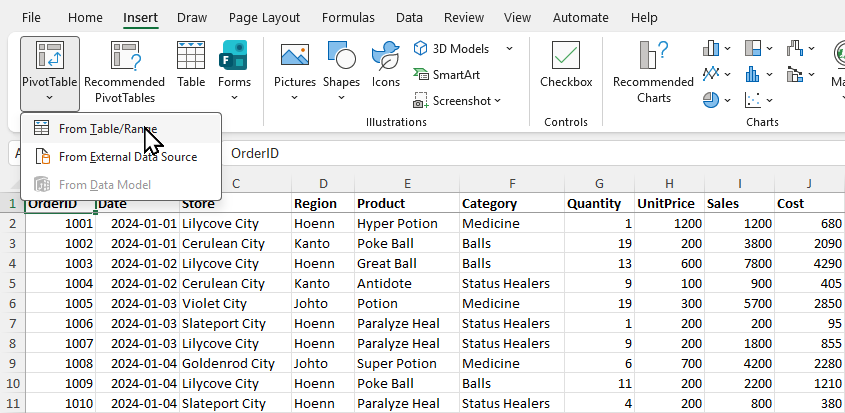
Task: Click the From Table/Range icon
Action: coord(41,128)
